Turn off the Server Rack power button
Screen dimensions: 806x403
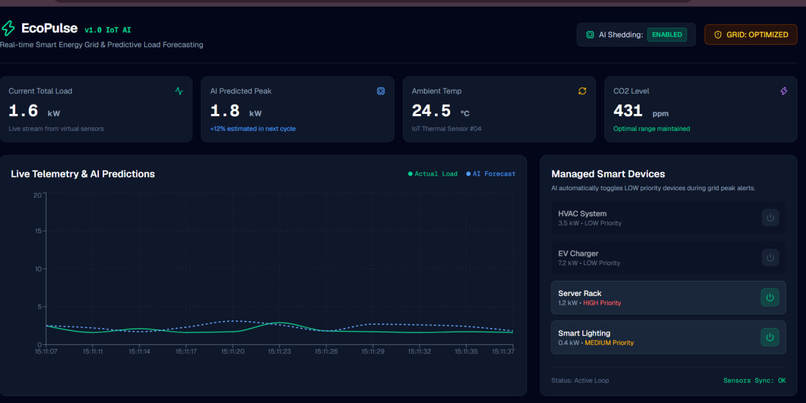770,298
